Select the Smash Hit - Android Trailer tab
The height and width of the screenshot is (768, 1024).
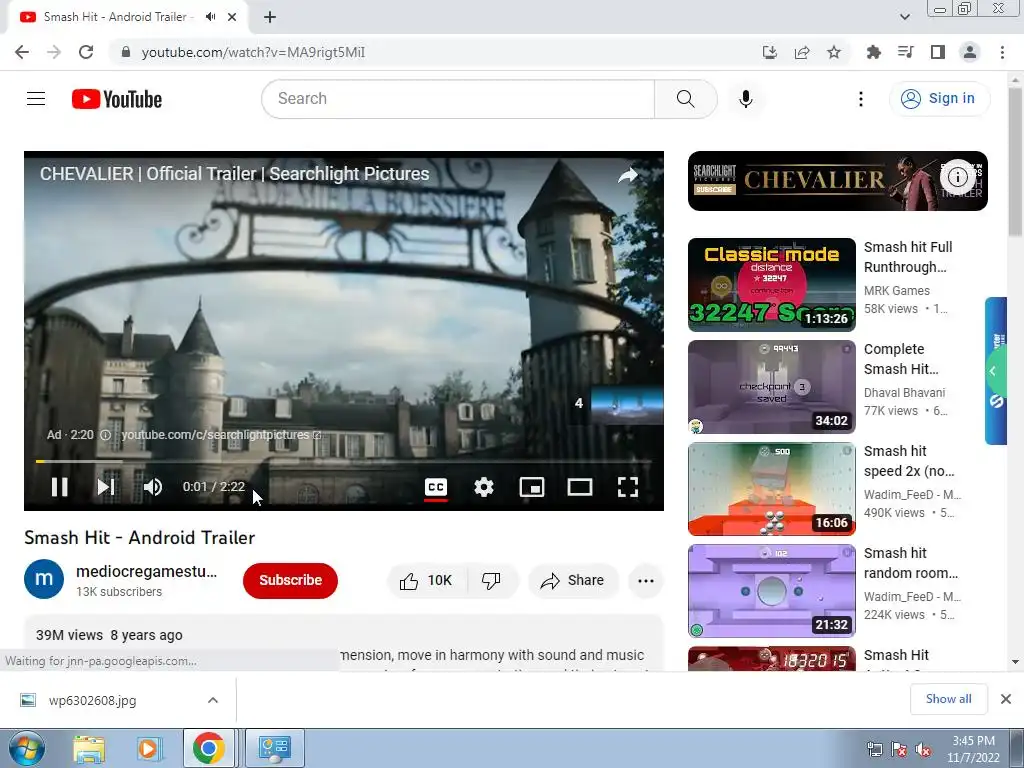click(x=127, y=17)
